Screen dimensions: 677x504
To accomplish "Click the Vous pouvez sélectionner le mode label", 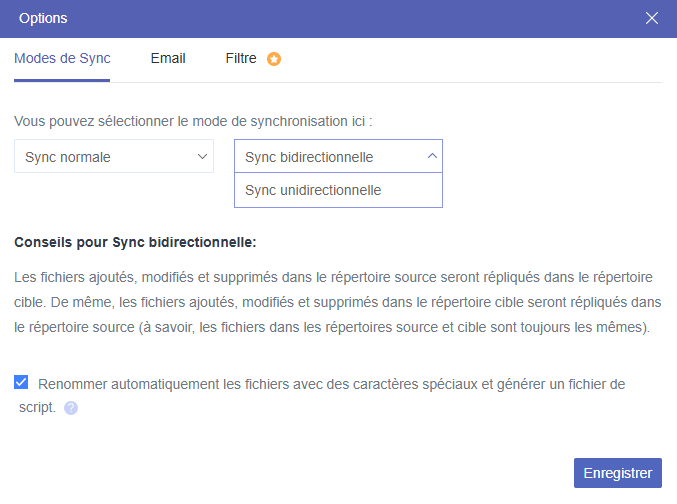I will coord(193,121).
